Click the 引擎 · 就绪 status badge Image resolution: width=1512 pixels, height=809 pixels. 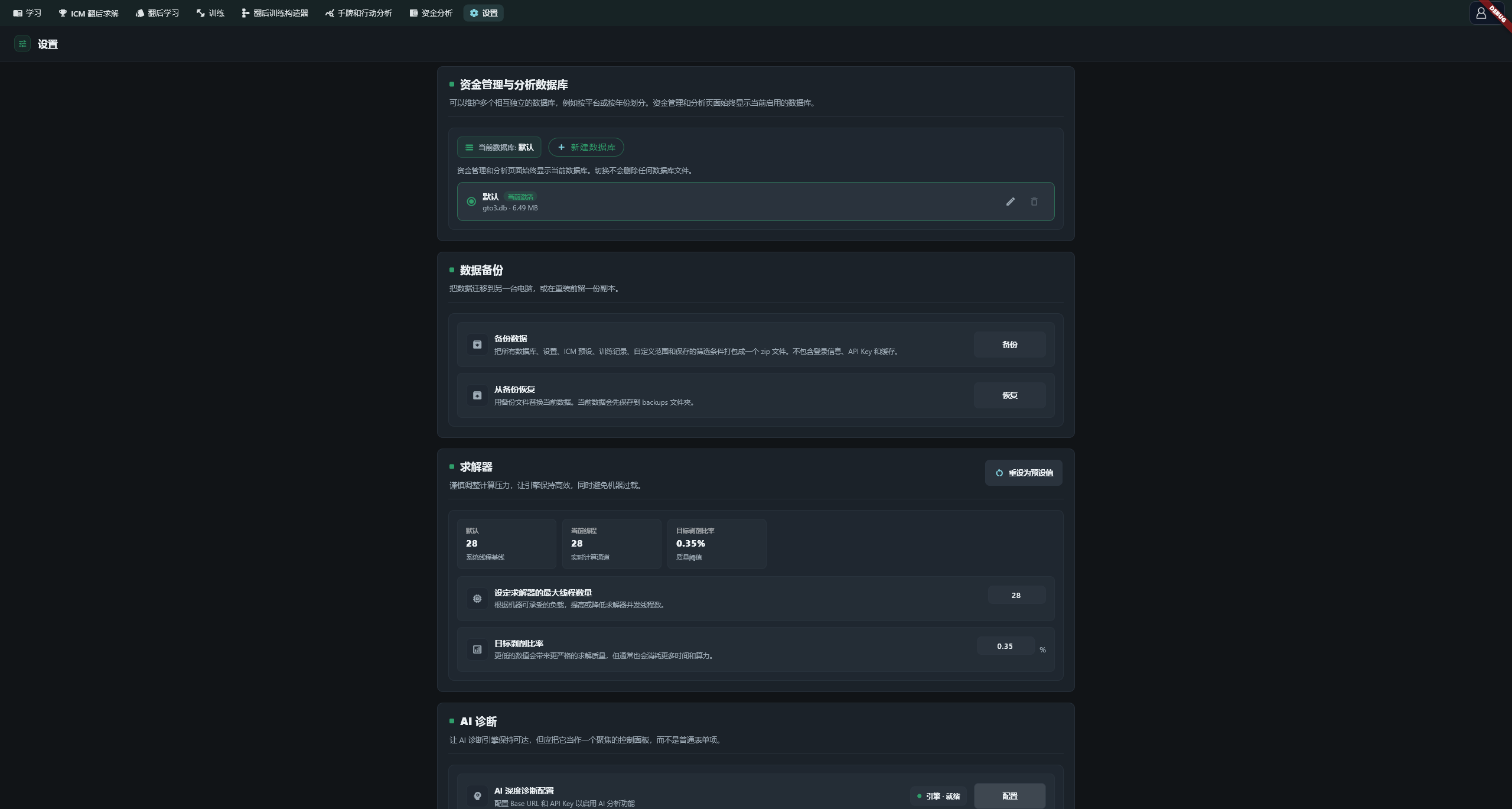pyautogui.click(x=938, y=796)
